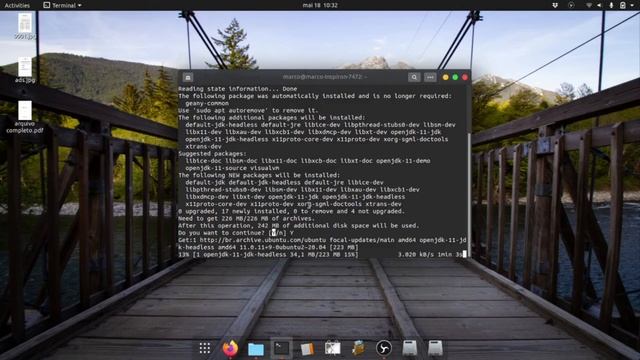Select the adc.jpg desktop file

(25, 70)
